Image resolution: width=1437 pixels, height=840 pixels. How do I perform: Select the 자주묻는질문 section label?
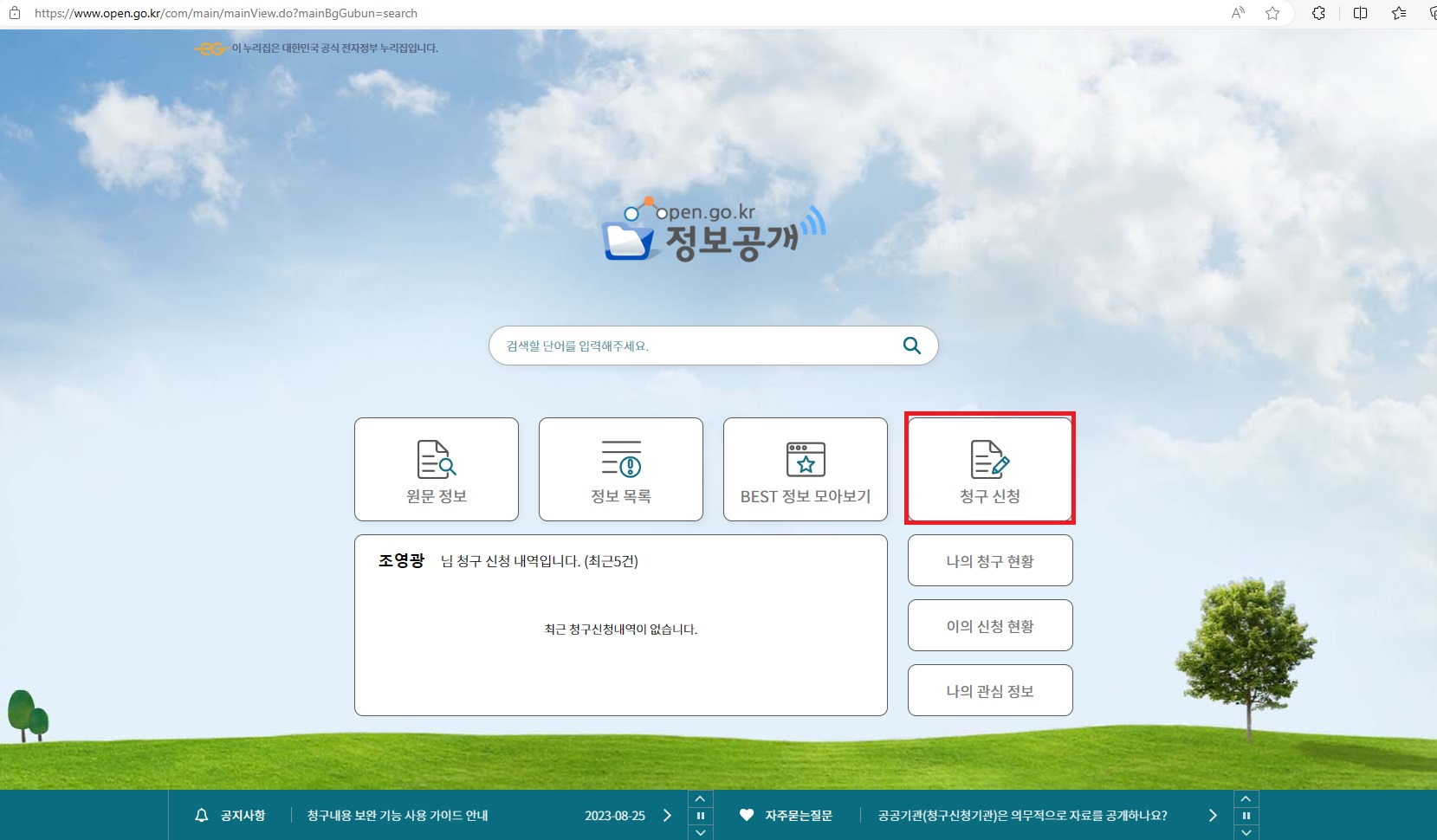(x=799, y=815)
